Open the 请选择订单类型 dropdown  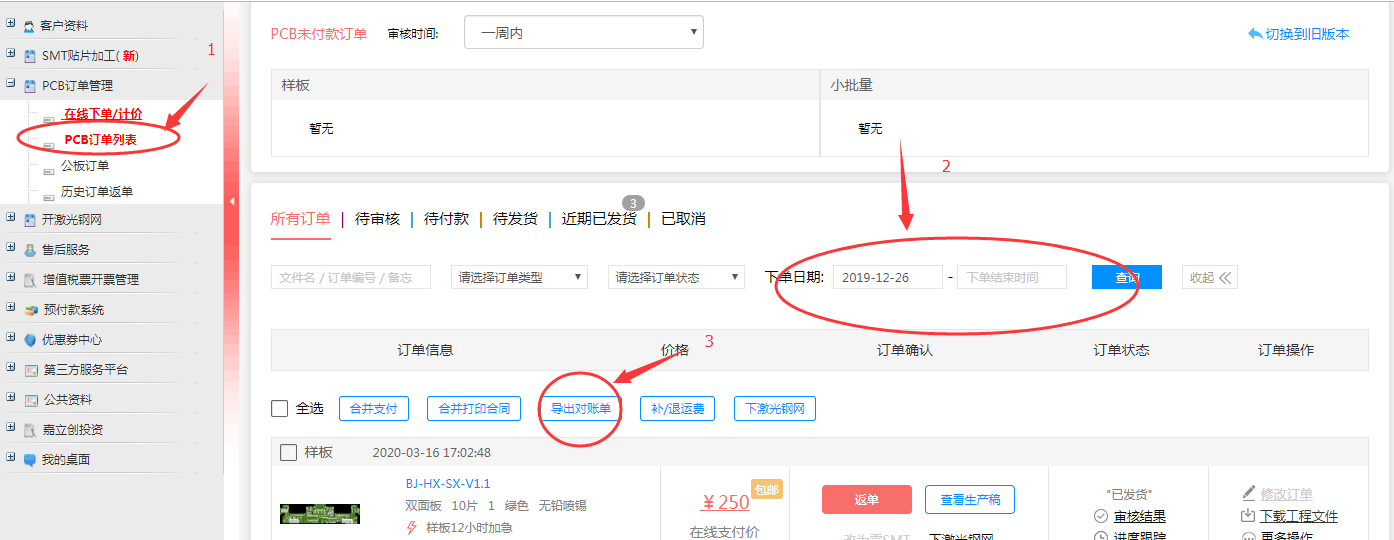[x=519, y=278]
